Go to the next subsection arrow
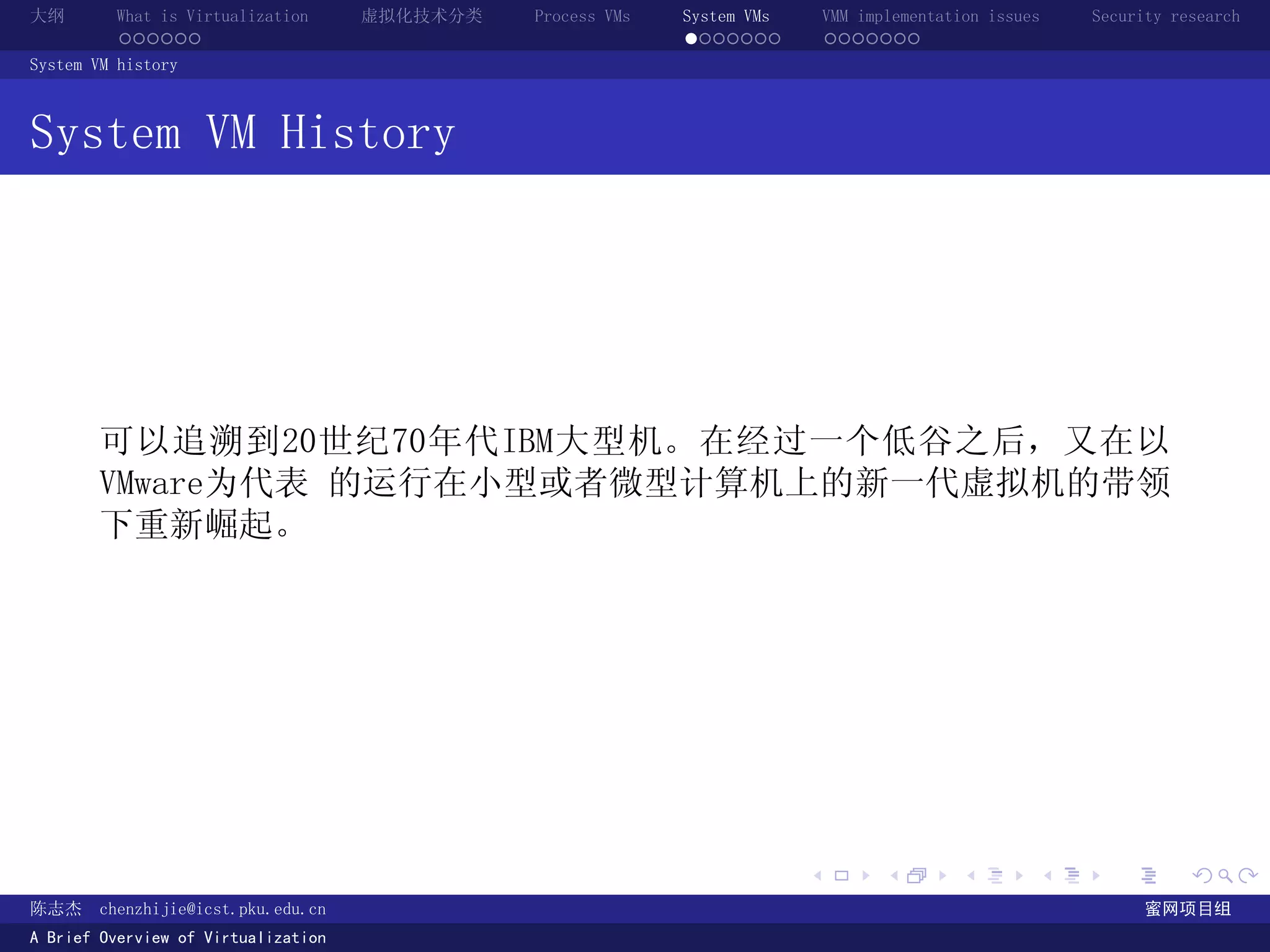Screen dimensions: 1270x952 [1019, 875]
